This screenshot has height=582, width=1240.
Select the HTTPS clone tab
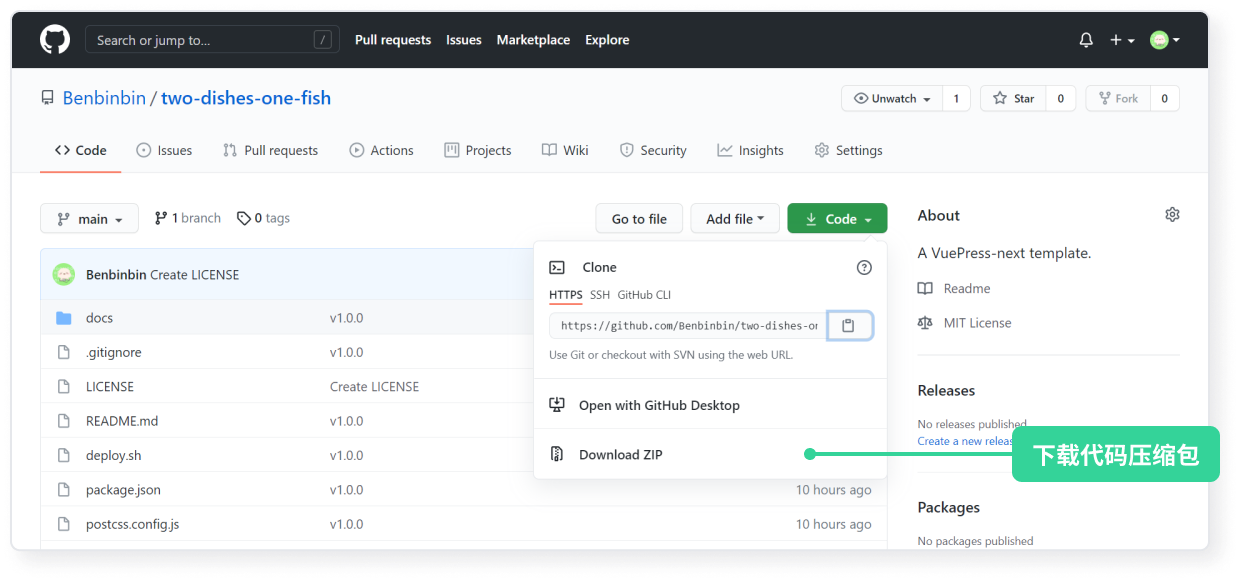coord(565,295)
